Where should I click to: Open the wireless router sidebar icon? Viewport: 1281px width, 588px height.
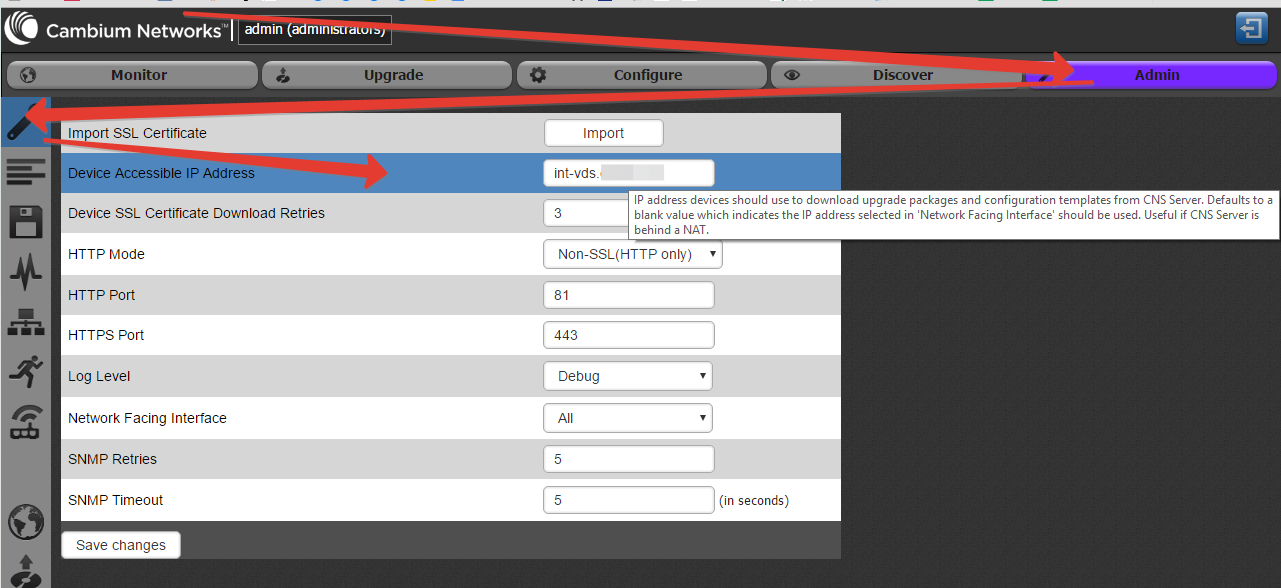(25, 422)
